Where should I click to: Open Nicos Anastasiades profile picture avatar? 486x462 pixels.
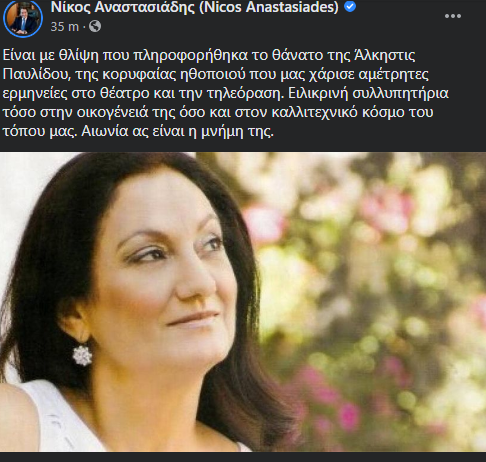pos(23,18)
